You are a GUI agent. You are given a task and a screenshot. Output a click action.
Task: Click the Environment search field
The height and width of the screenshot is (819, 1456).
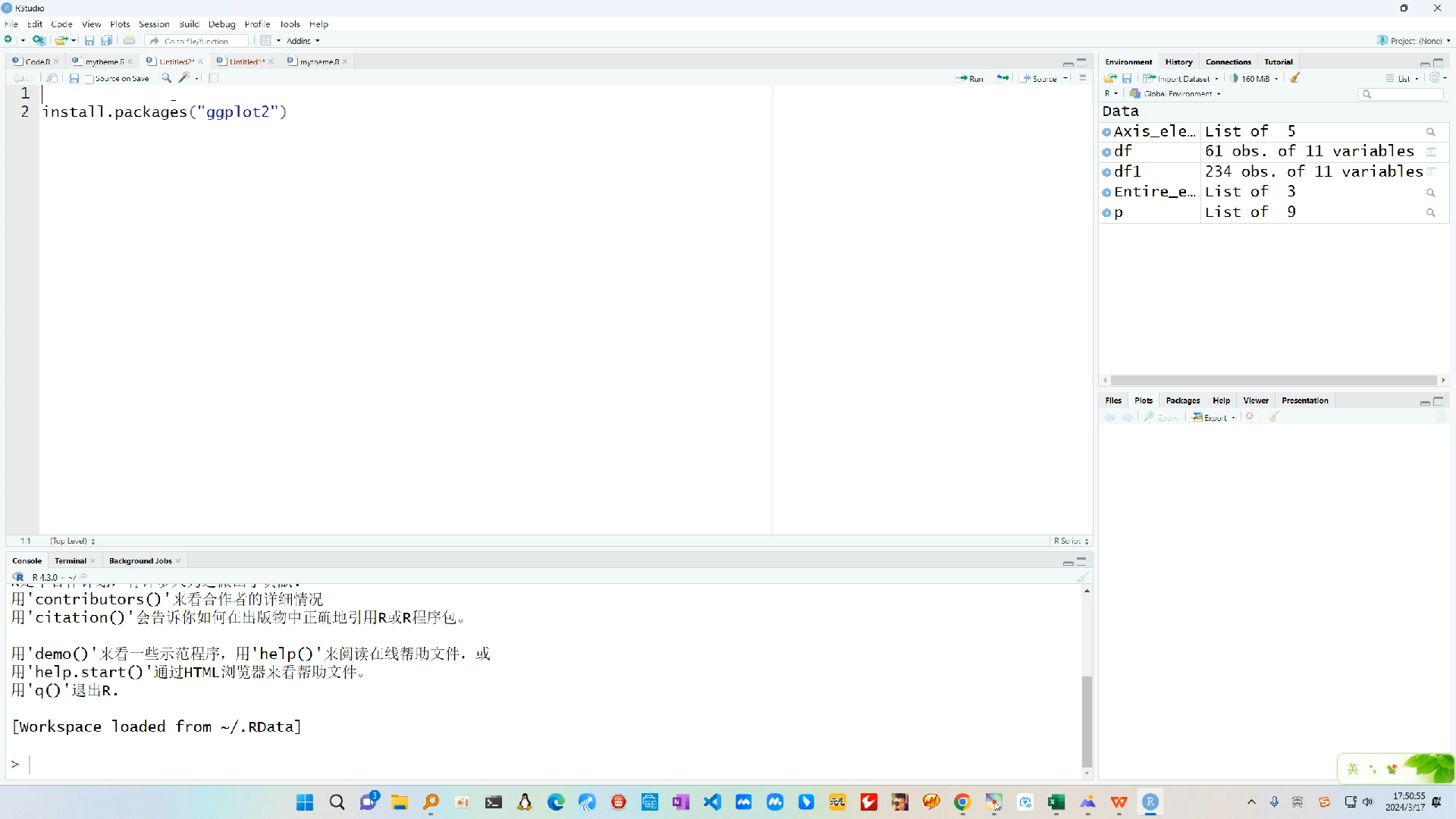coord(1401,94)
